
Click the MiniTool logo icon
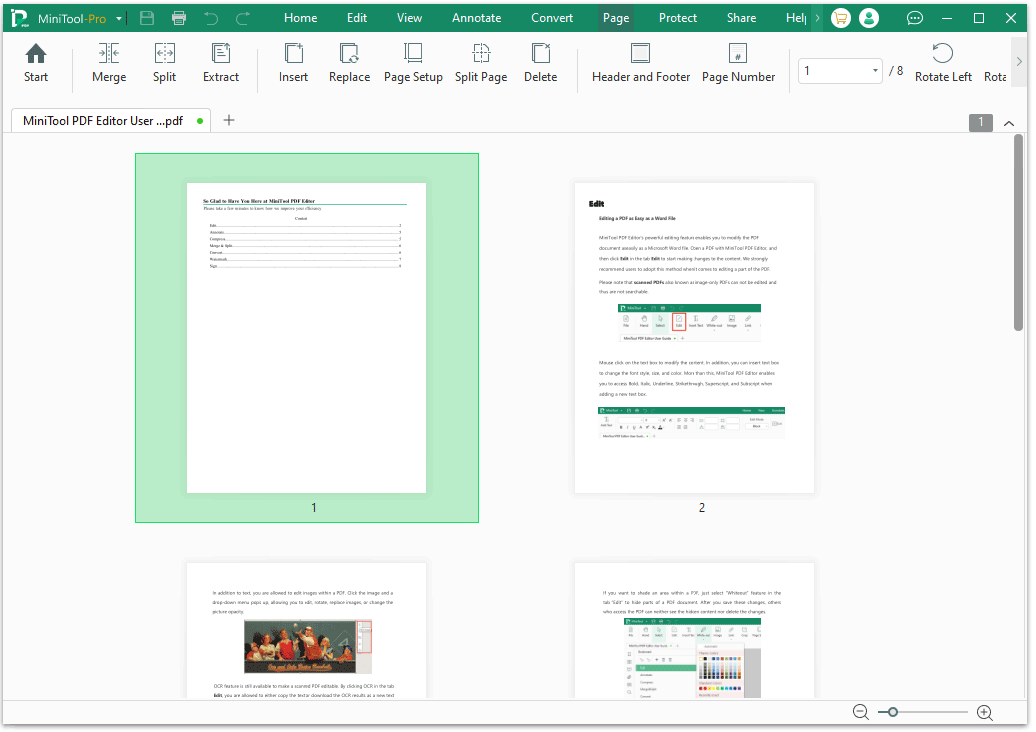coord(20,18)
